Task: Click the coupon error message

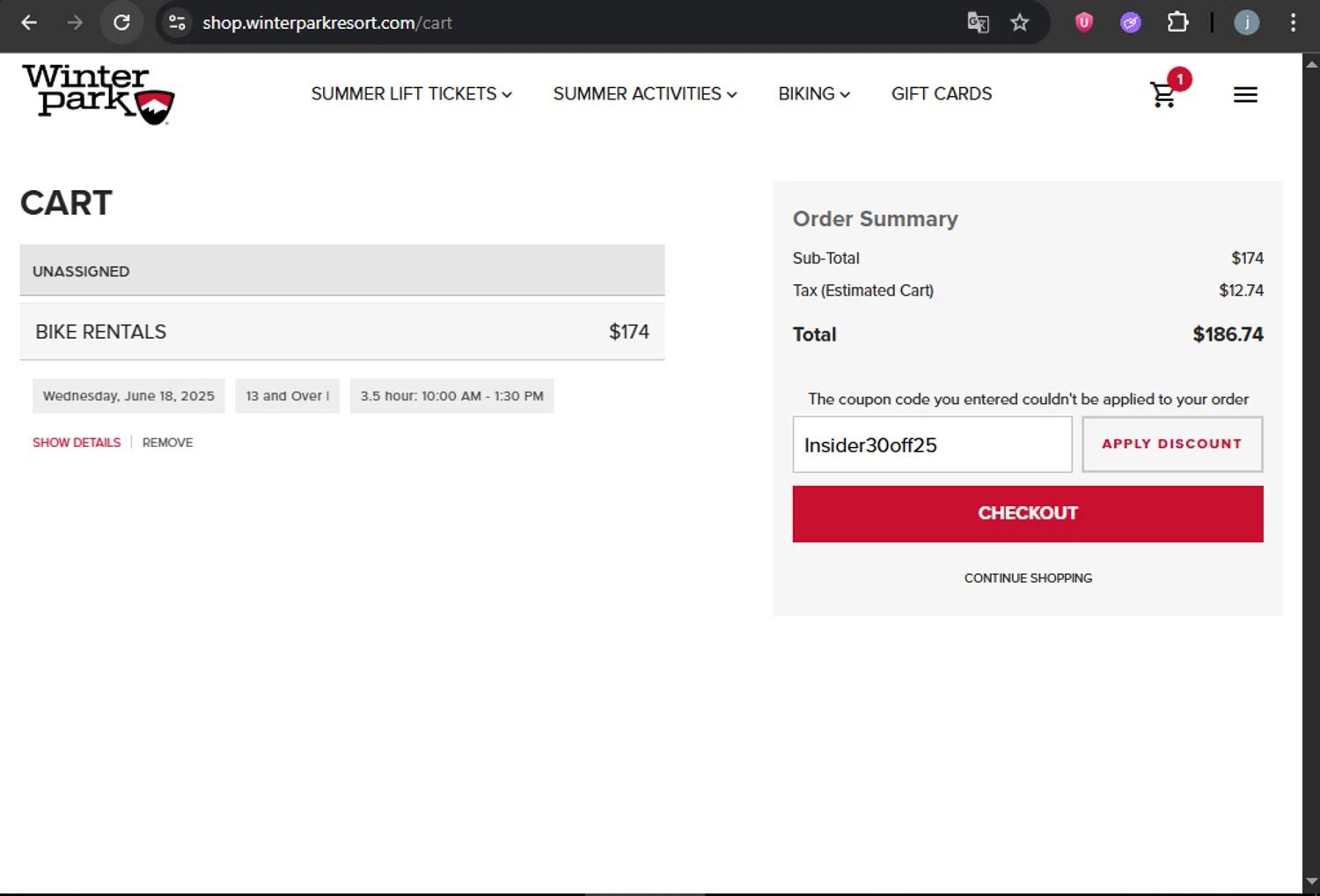Action: tap(1028, 400)
